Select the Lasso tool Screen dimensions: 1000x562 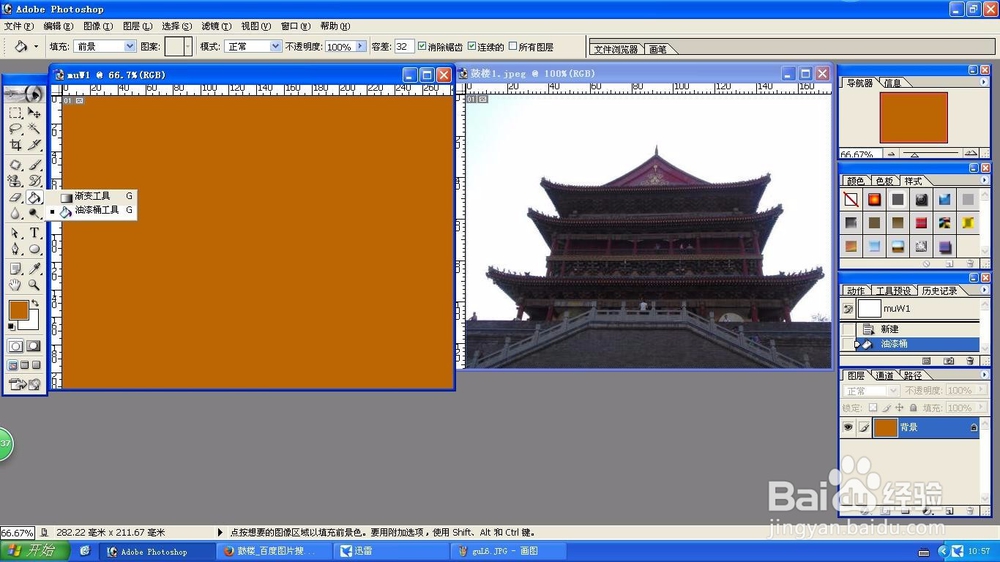point(15,129)
